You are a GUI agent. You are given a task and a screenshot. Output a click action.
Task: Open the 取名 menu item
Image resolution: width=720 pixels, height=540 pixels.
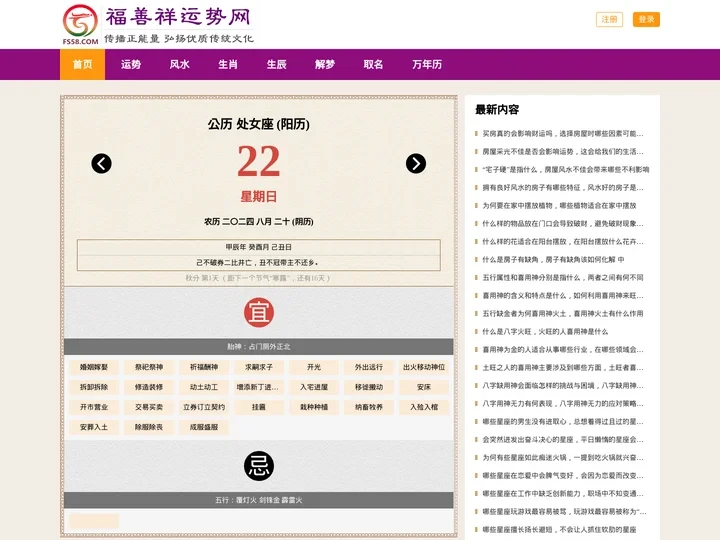373,64
